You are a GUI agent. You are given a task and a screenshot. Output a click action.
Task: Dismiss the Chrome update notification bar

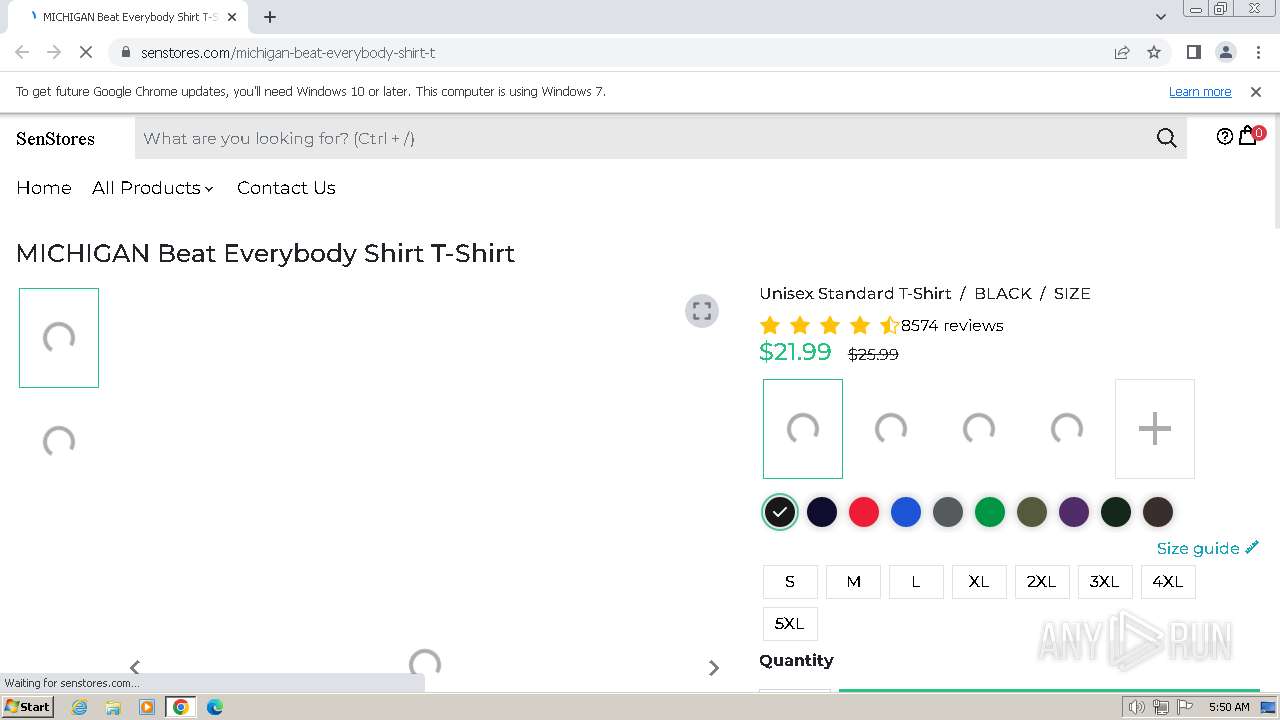tap(1256, 91)
